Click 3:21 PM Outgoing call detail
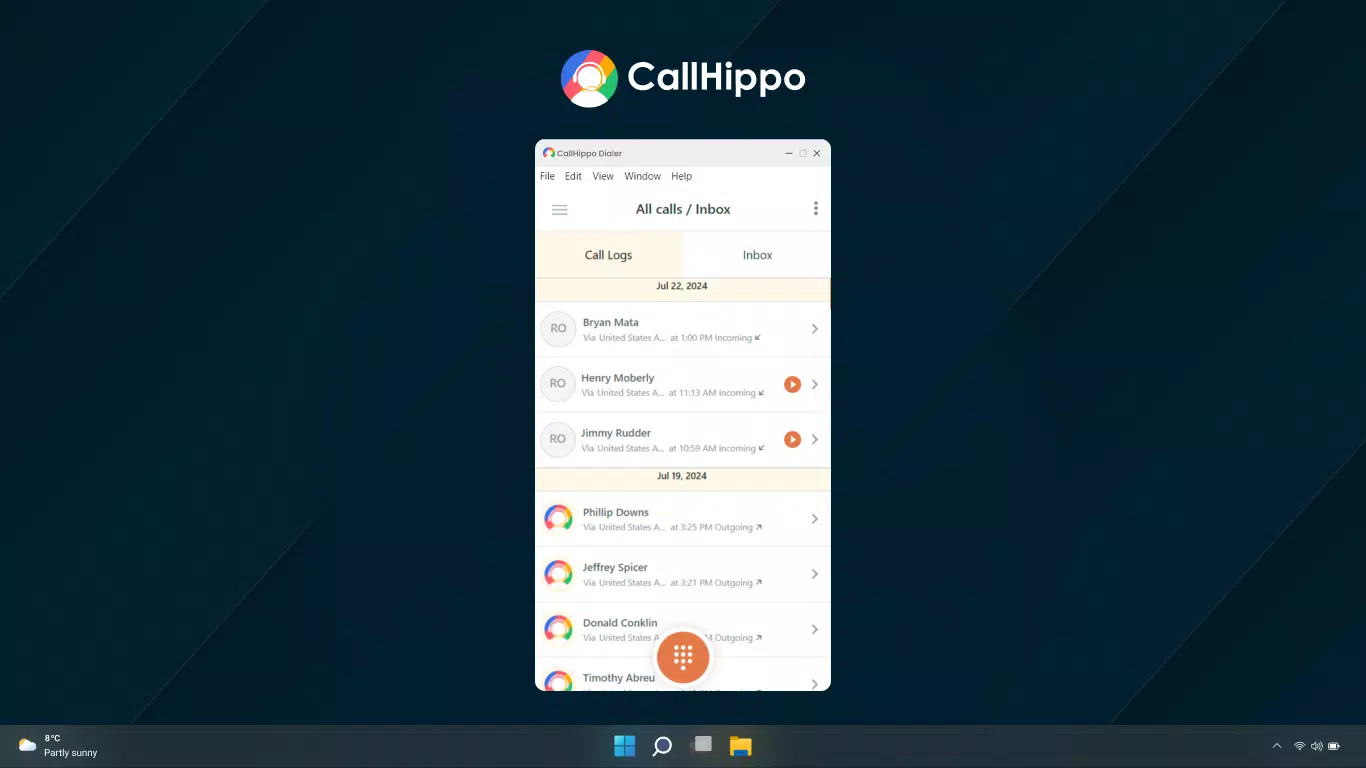The height and width of the screenshot is (768, 1366). coord(716,582)
